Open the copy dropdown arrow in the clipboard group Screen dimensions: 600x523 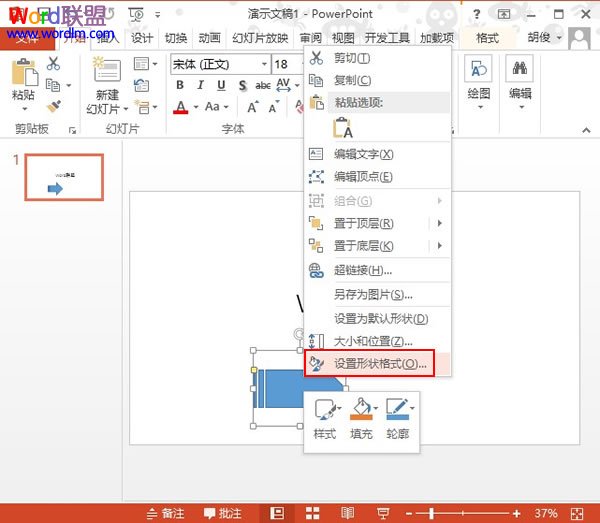69,85
